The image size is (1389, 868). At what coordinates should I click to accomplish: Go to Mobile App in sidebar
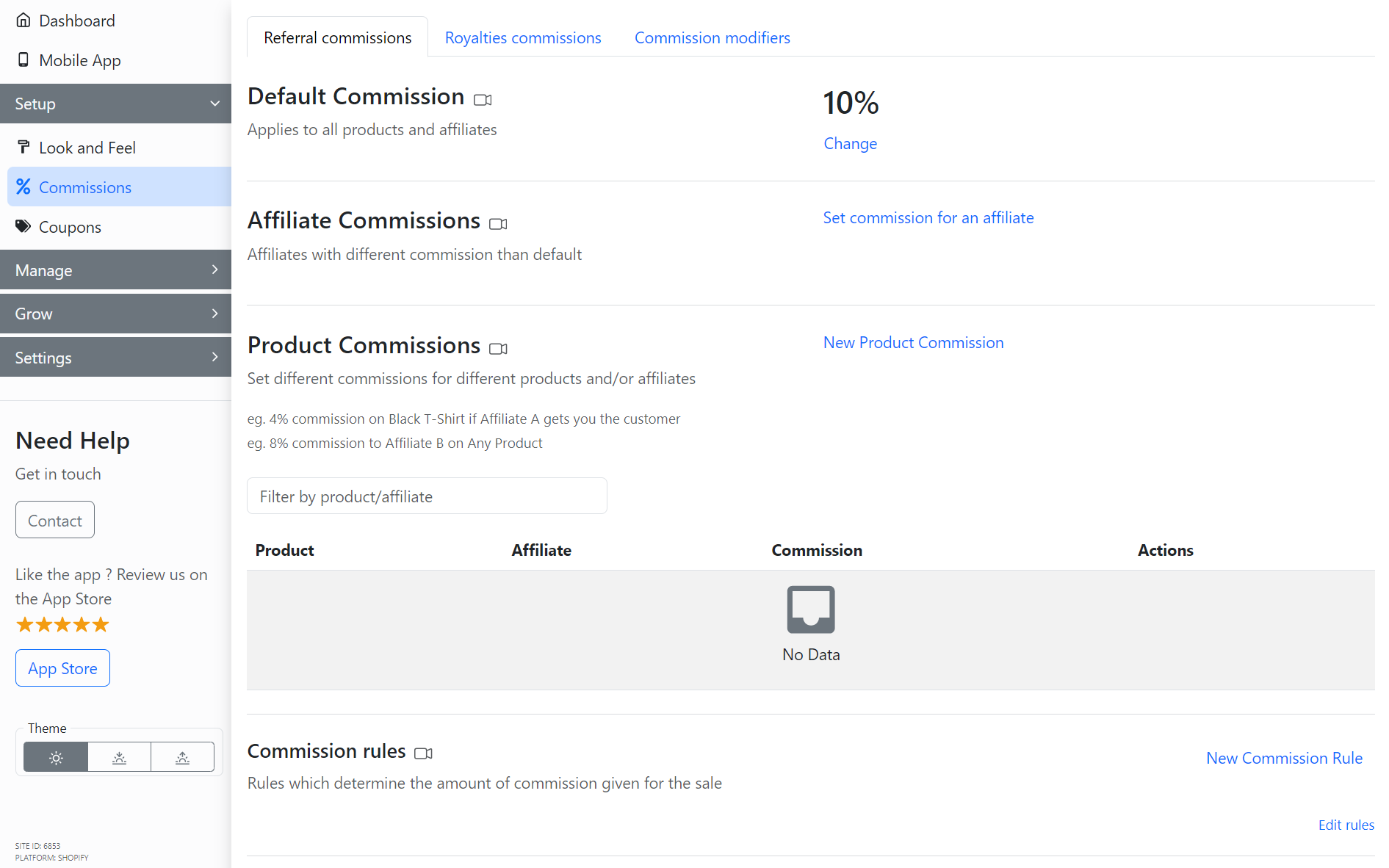[x=79, y=60]
